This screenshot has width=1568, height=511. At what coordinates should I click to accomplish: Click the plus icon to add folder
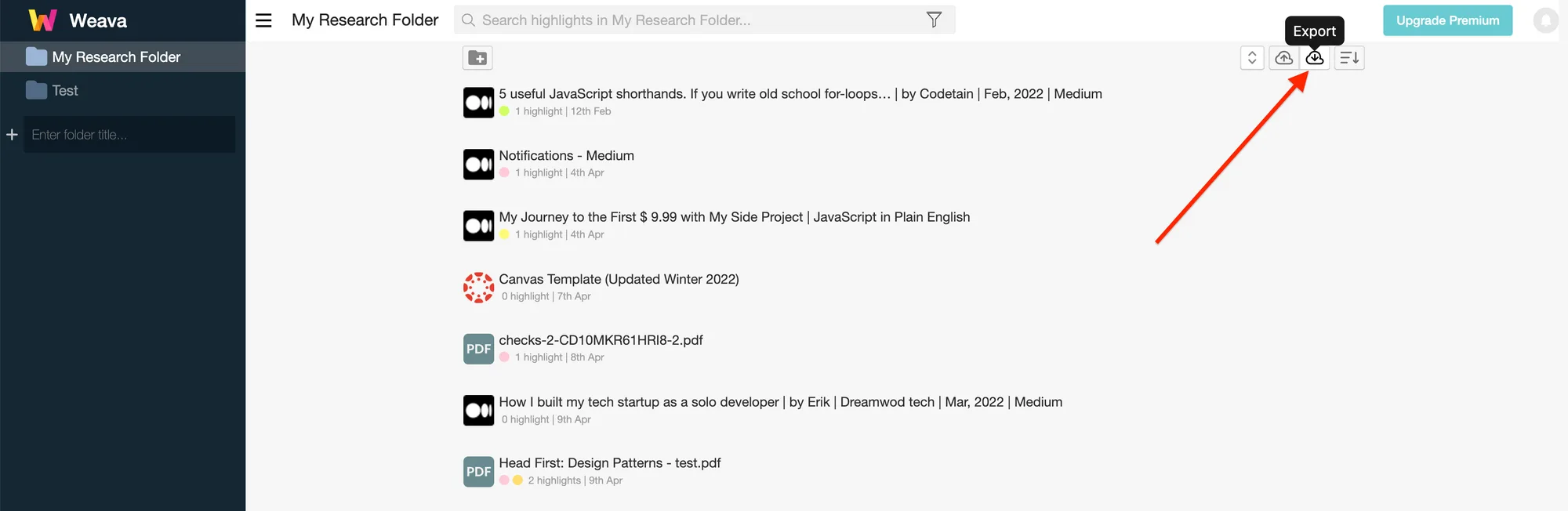click(12, 135)
